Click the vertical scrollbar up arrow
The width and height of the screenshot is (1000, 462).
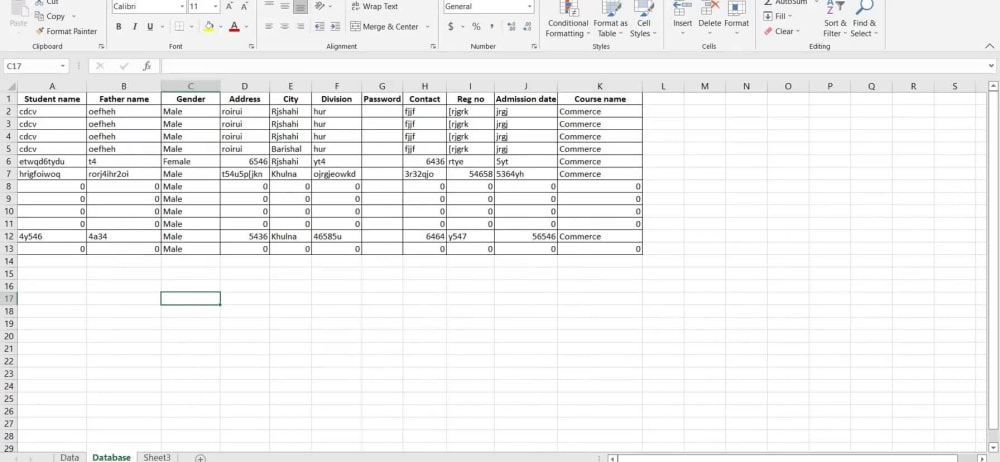992,86
